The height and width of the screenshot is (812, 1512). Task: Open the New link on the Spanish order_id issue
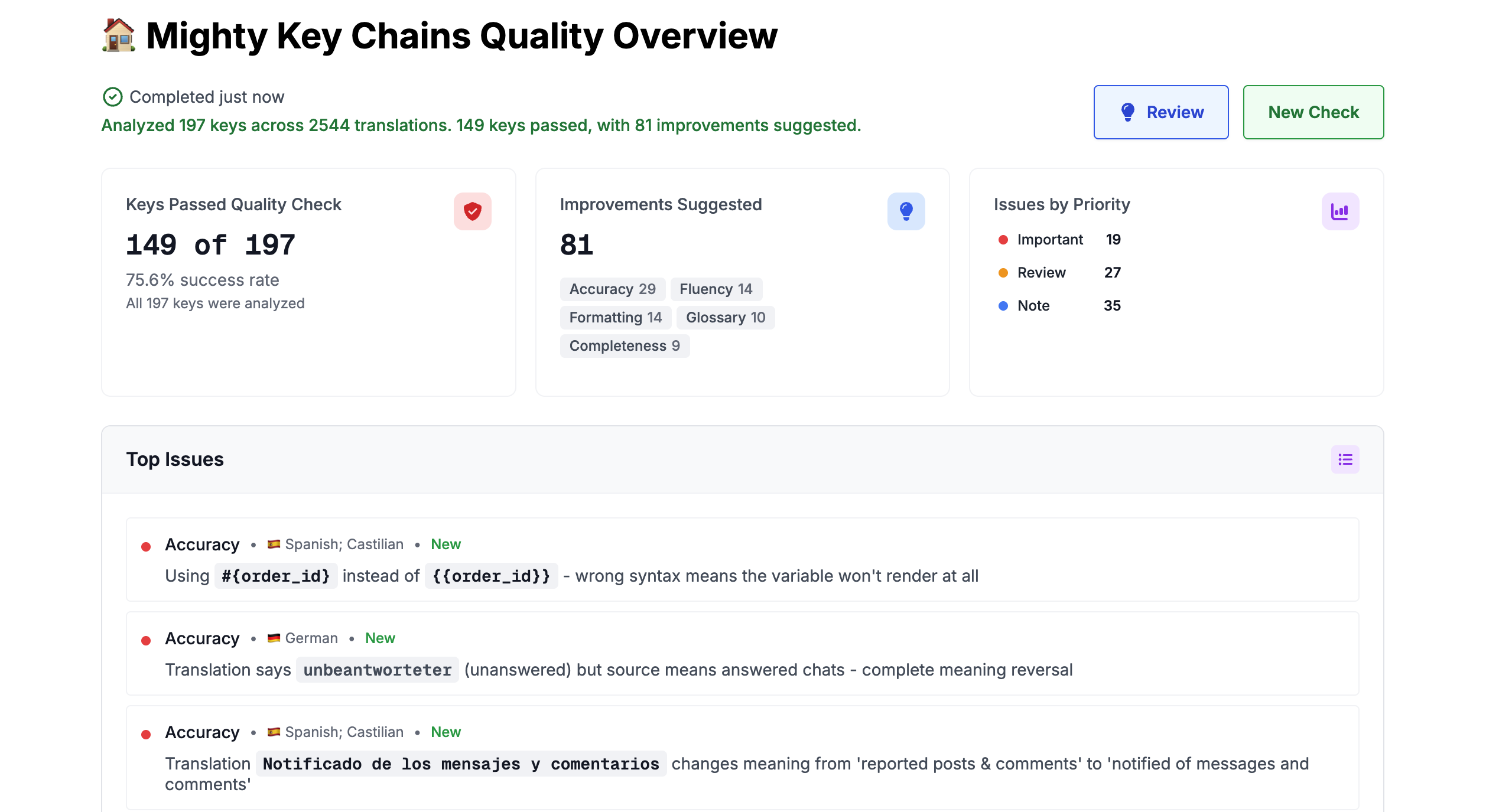coord(446,544)
